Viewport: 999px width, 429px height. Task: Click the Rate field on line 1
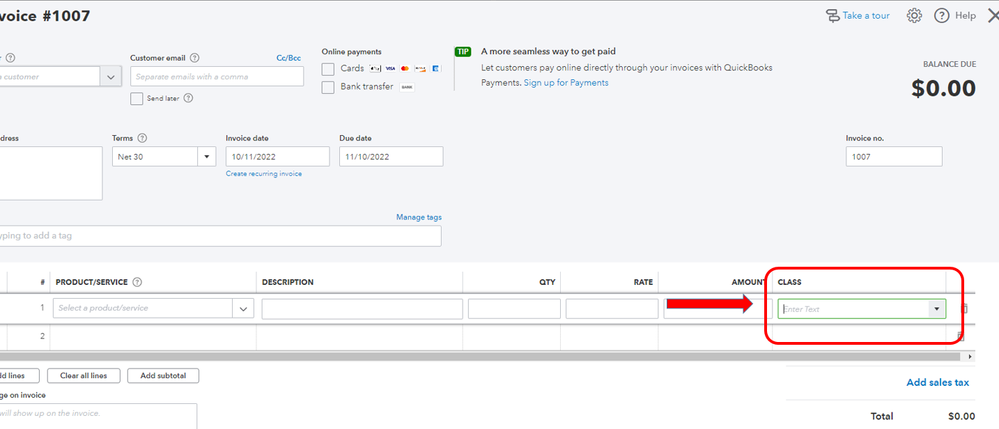click(612, 309)
